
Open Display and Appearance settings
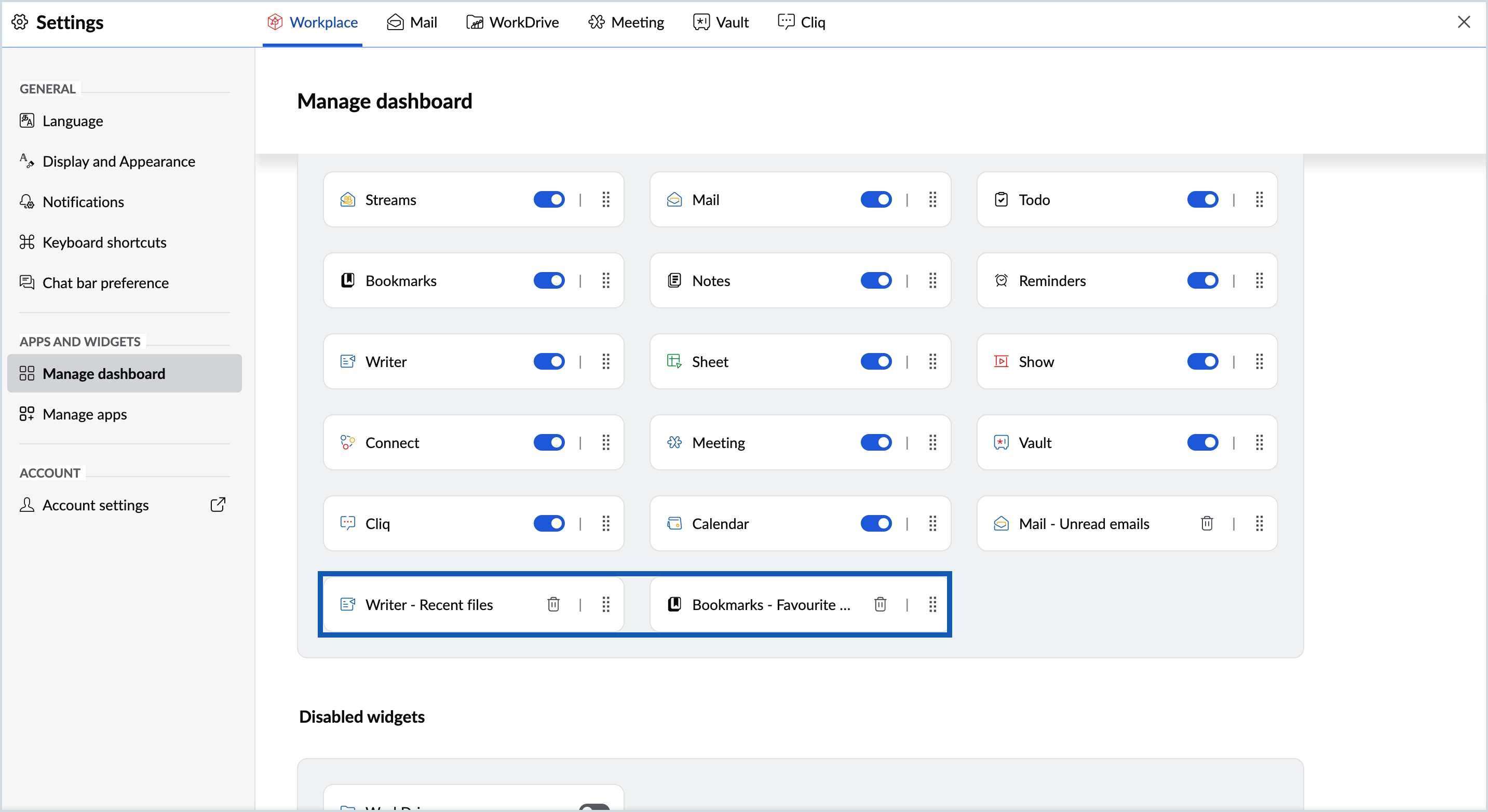pos(124,161)
